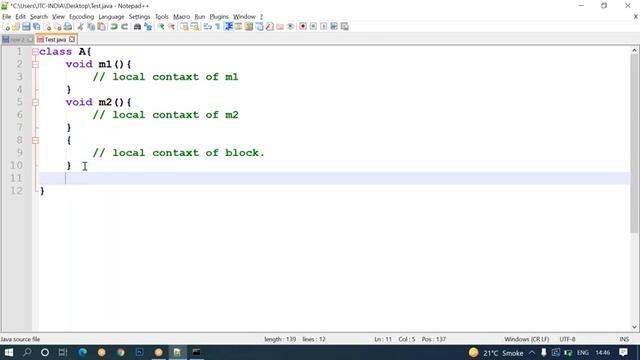The width and height of the screenshot is (640, 360).
Task: Click the Close document toolbar icon
Action: point(48,27)
